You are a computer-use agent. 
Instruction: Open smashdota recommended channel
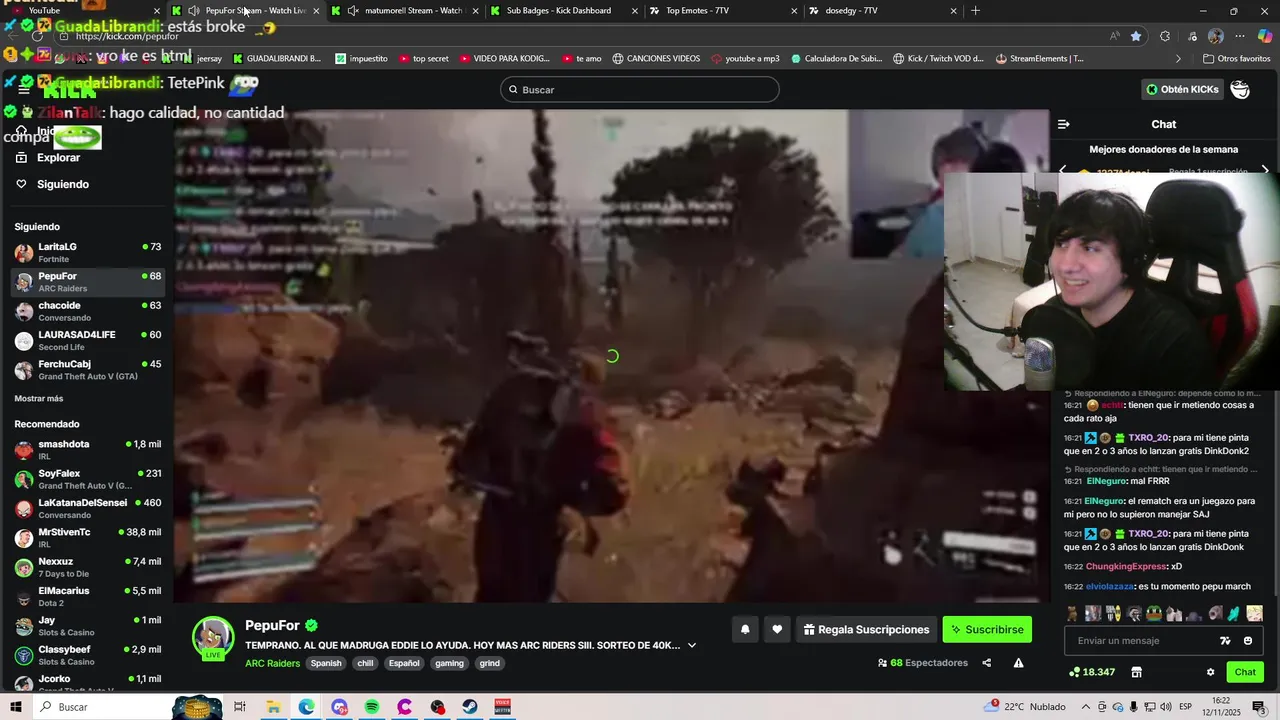pyautogui.click(x=88, y=449)
